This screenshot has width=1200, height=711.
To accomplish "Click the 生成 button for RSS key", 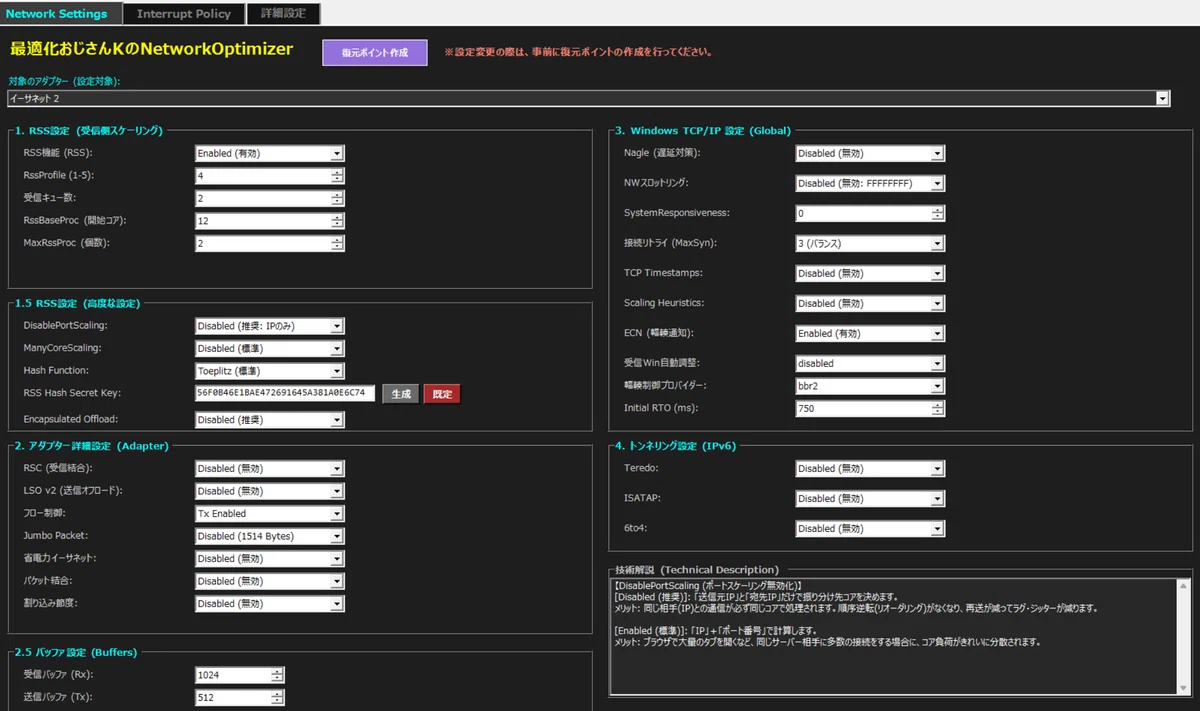I will point(401,394).
